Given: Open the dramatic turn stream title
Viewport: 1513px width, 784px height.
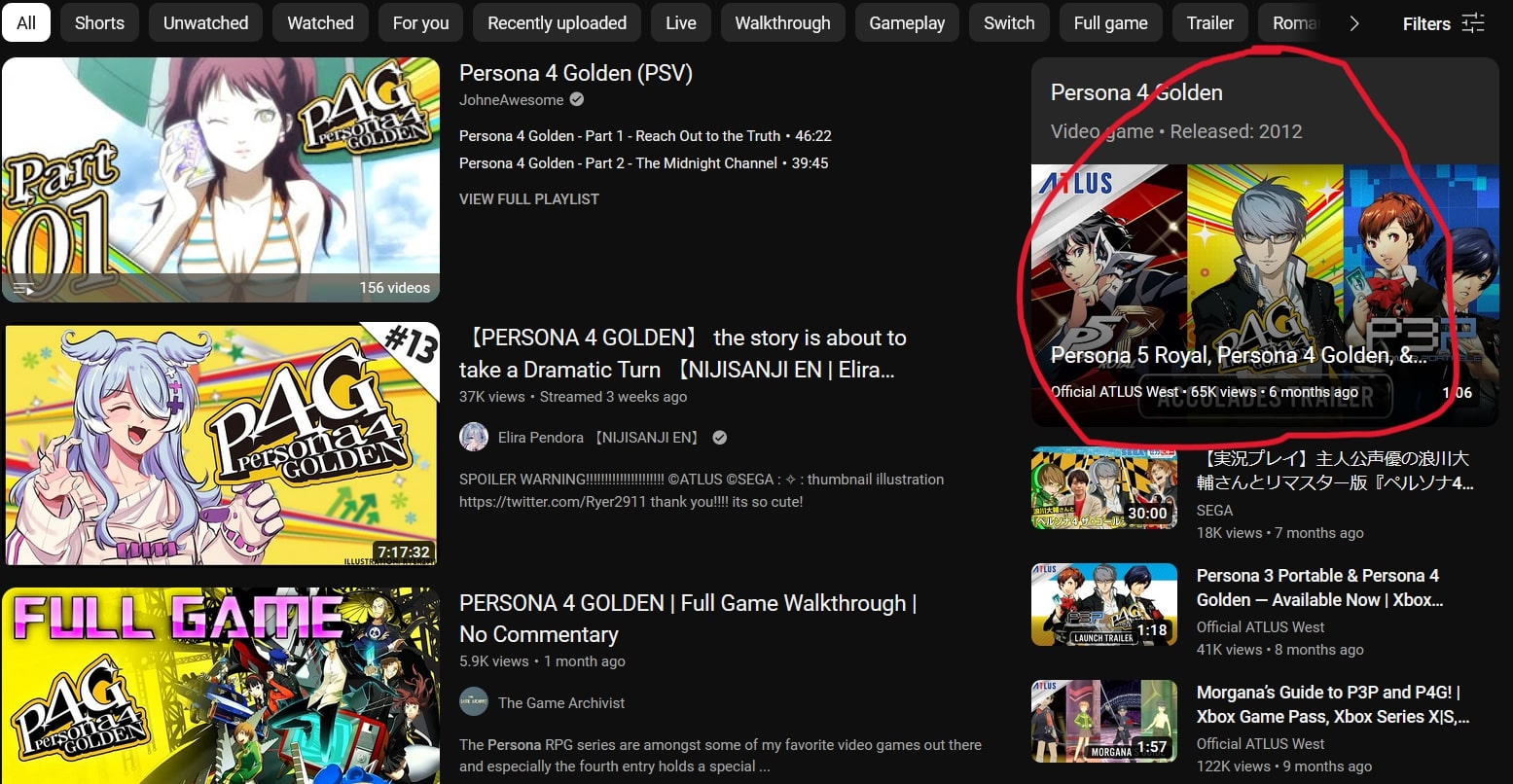Looking at the screenshot, I should tap(683, 353).
